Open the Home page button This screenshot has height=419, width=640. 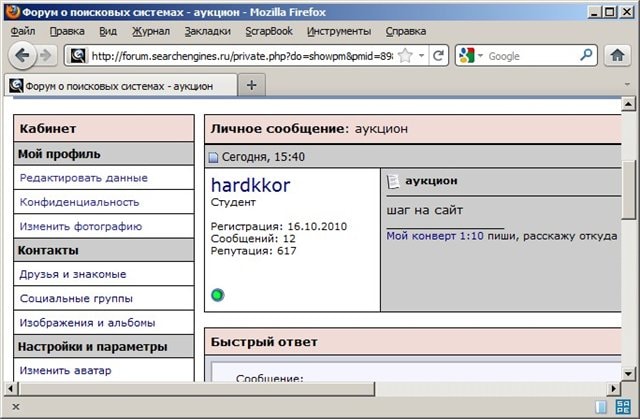click(x=617, y=55)
